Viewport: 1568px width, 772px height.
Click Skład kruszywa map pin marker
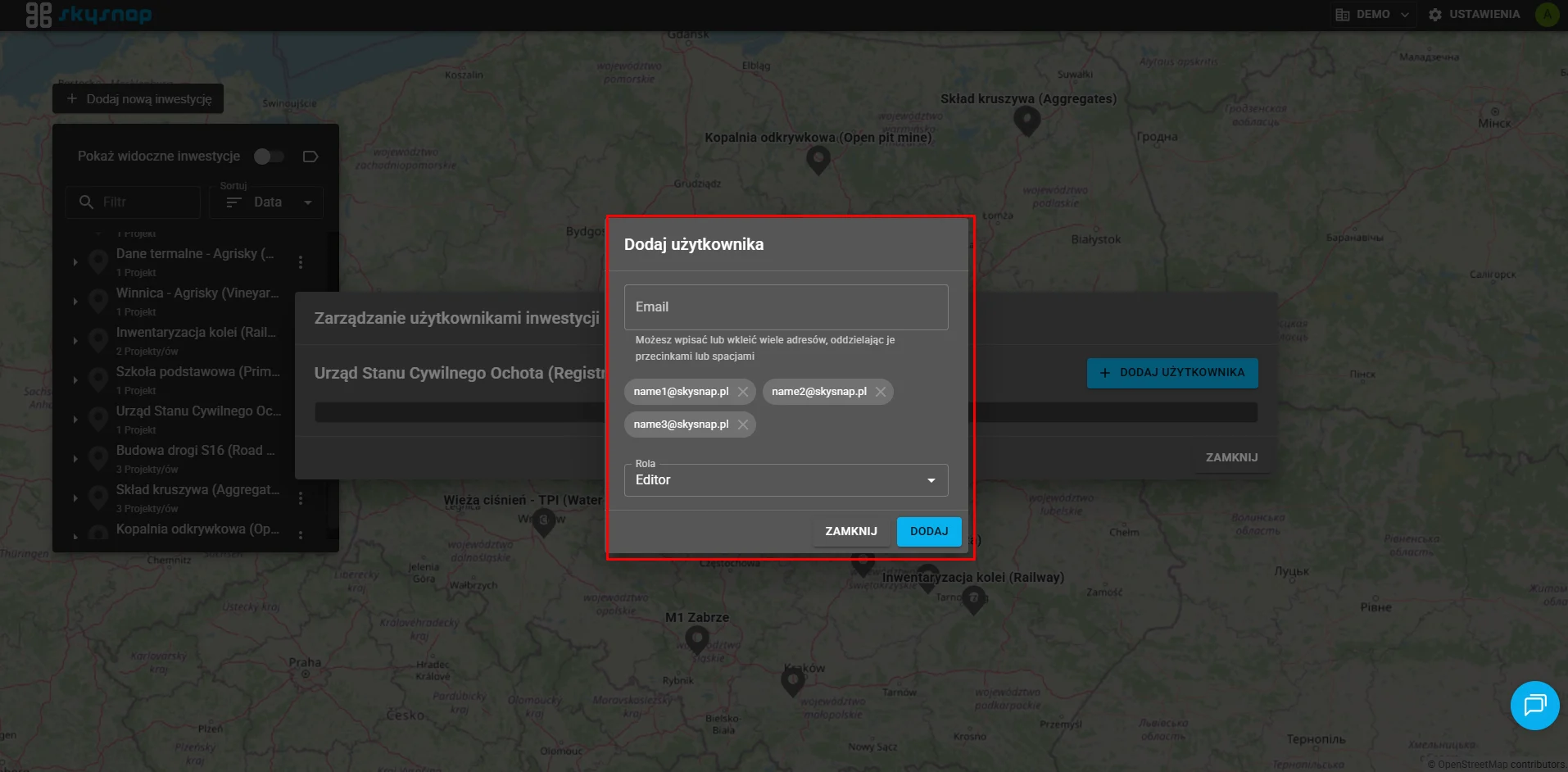pyautogui.click(x=1026, y=121)
